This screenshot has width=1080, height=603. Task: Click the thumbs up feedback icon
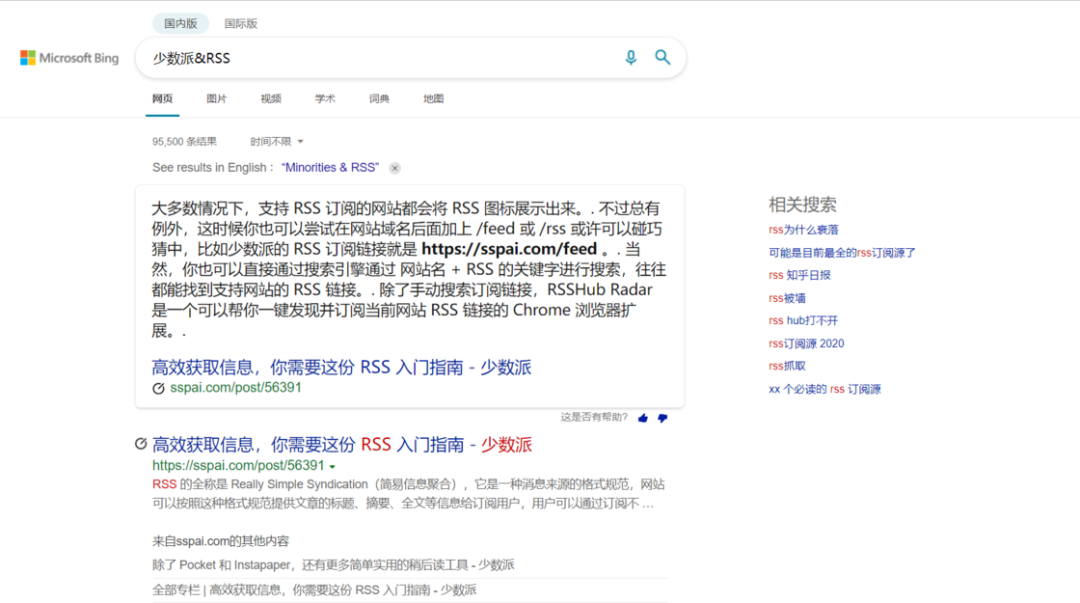pos(643,418)
